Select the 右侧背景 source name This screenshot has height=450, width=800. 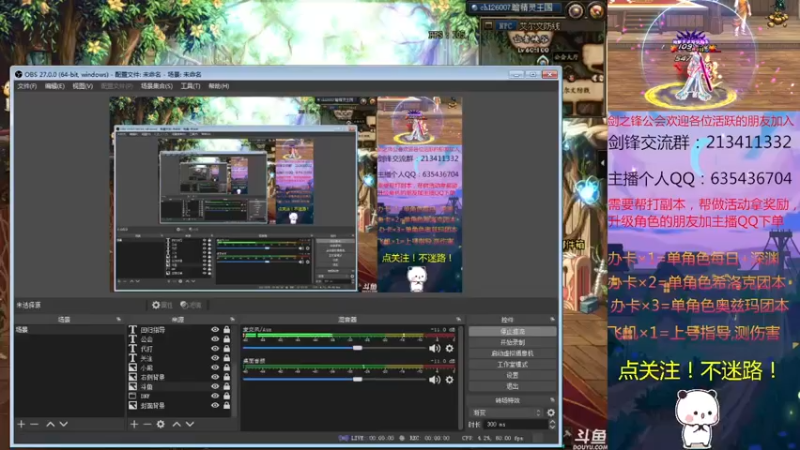tap(153, 377)
